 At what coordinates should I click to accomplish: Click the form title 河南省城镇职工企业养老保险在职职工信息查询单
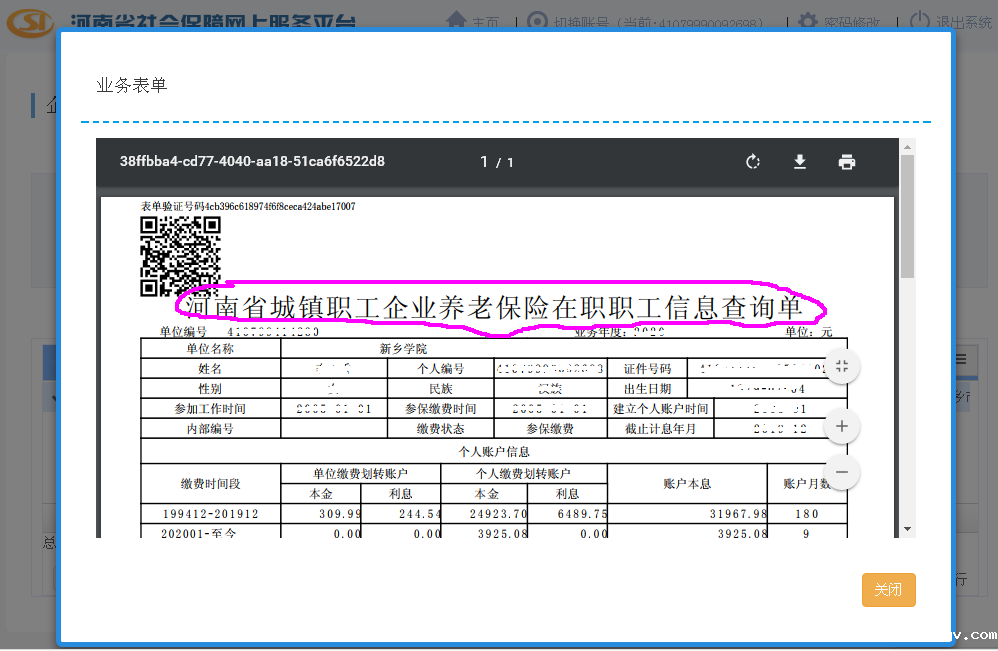(493, 307)
